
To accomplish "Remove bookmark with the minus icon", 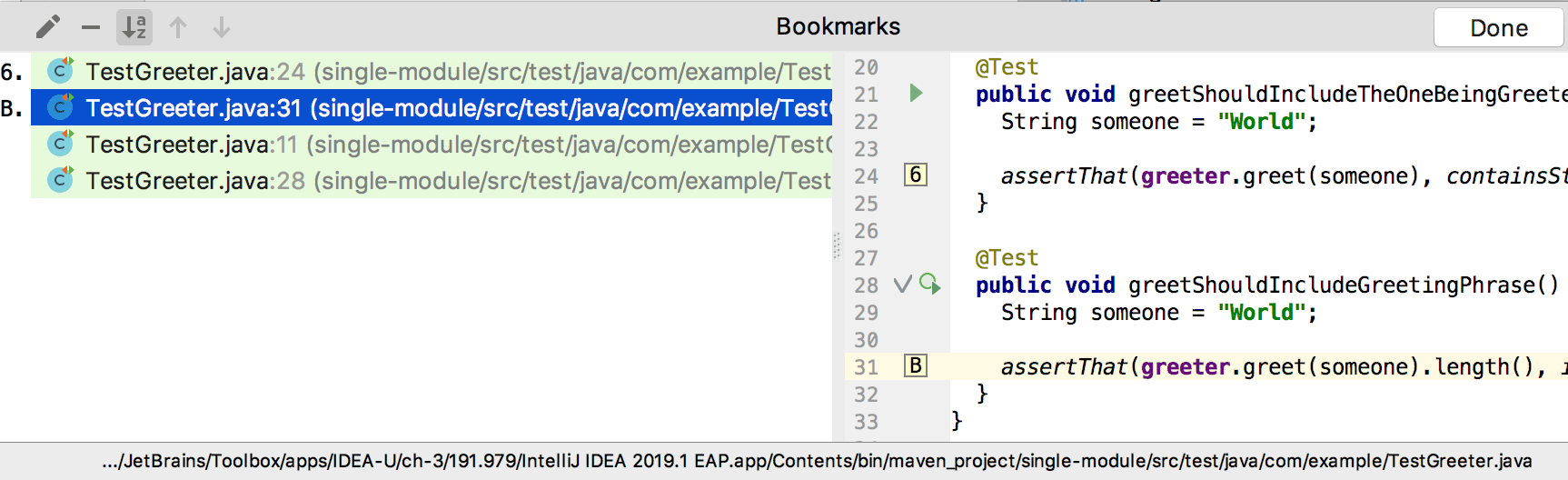I will (91, 27).
